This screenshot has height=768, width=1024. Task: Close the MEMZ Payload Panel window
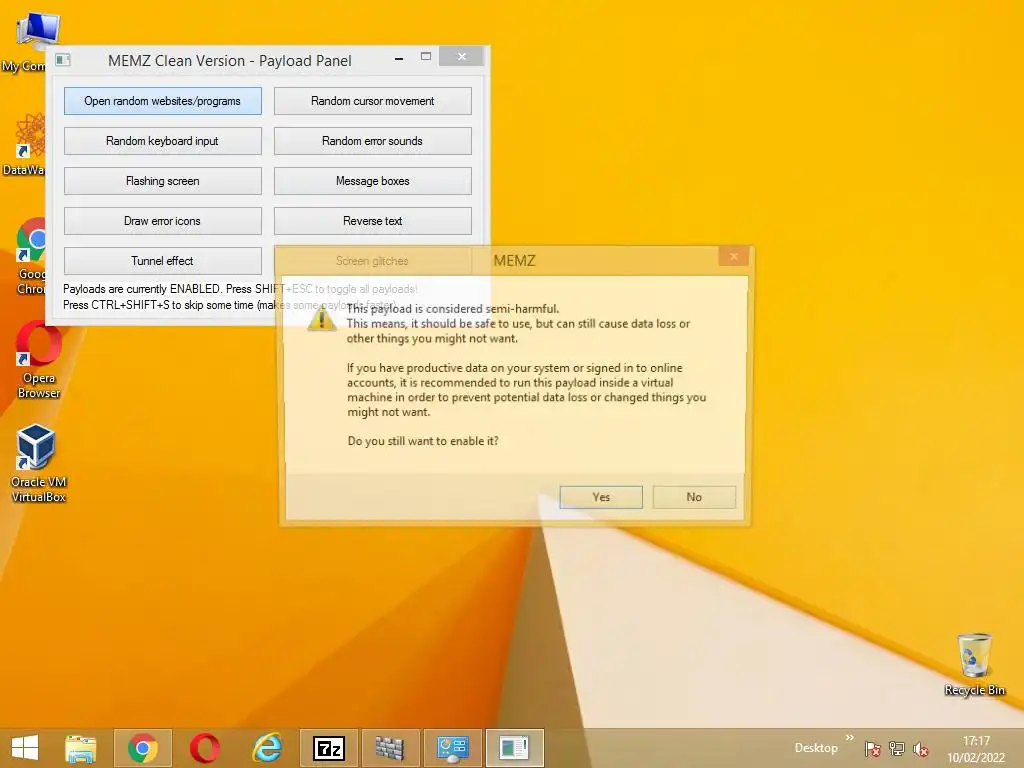[462, 57]
